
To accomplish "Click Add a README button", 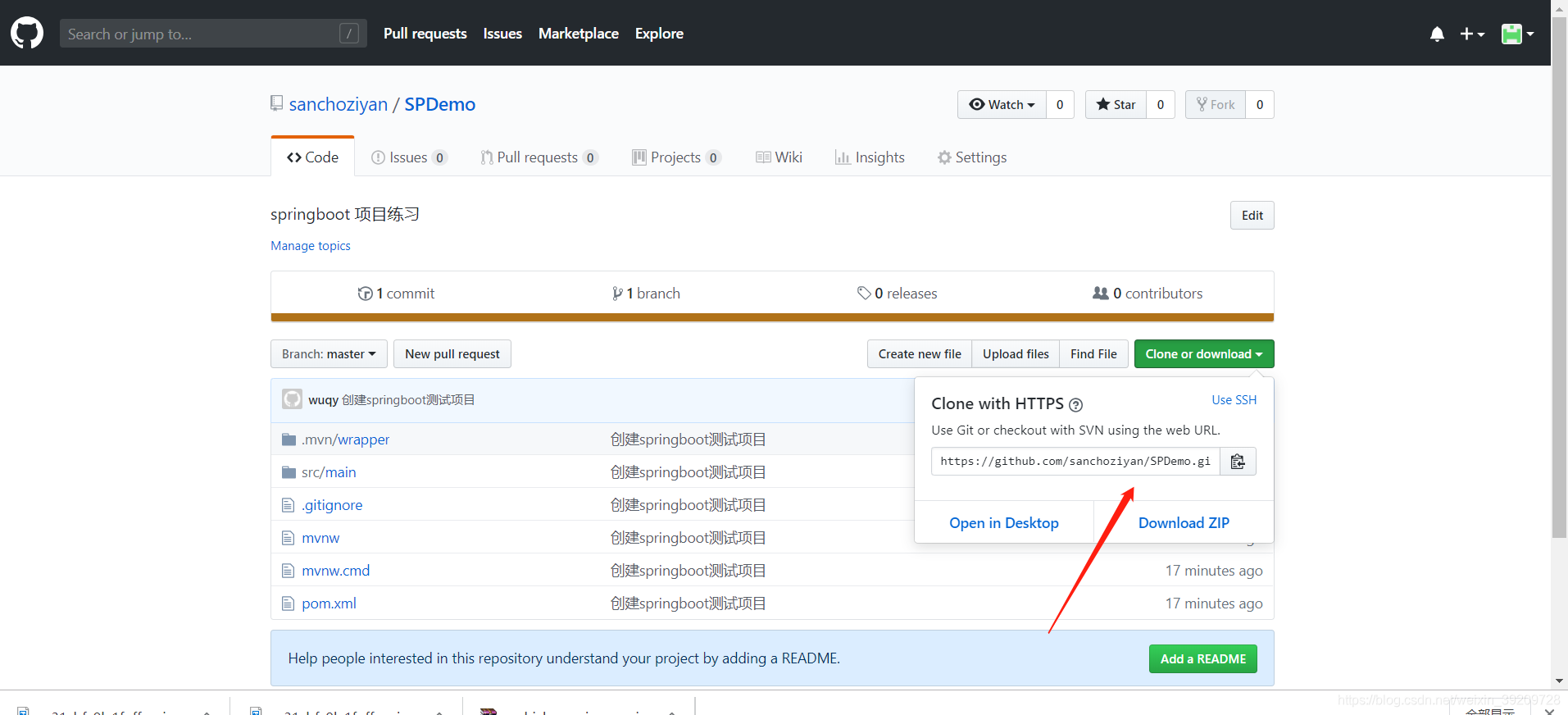I will pyautogui.click(x=1203, y=659).
